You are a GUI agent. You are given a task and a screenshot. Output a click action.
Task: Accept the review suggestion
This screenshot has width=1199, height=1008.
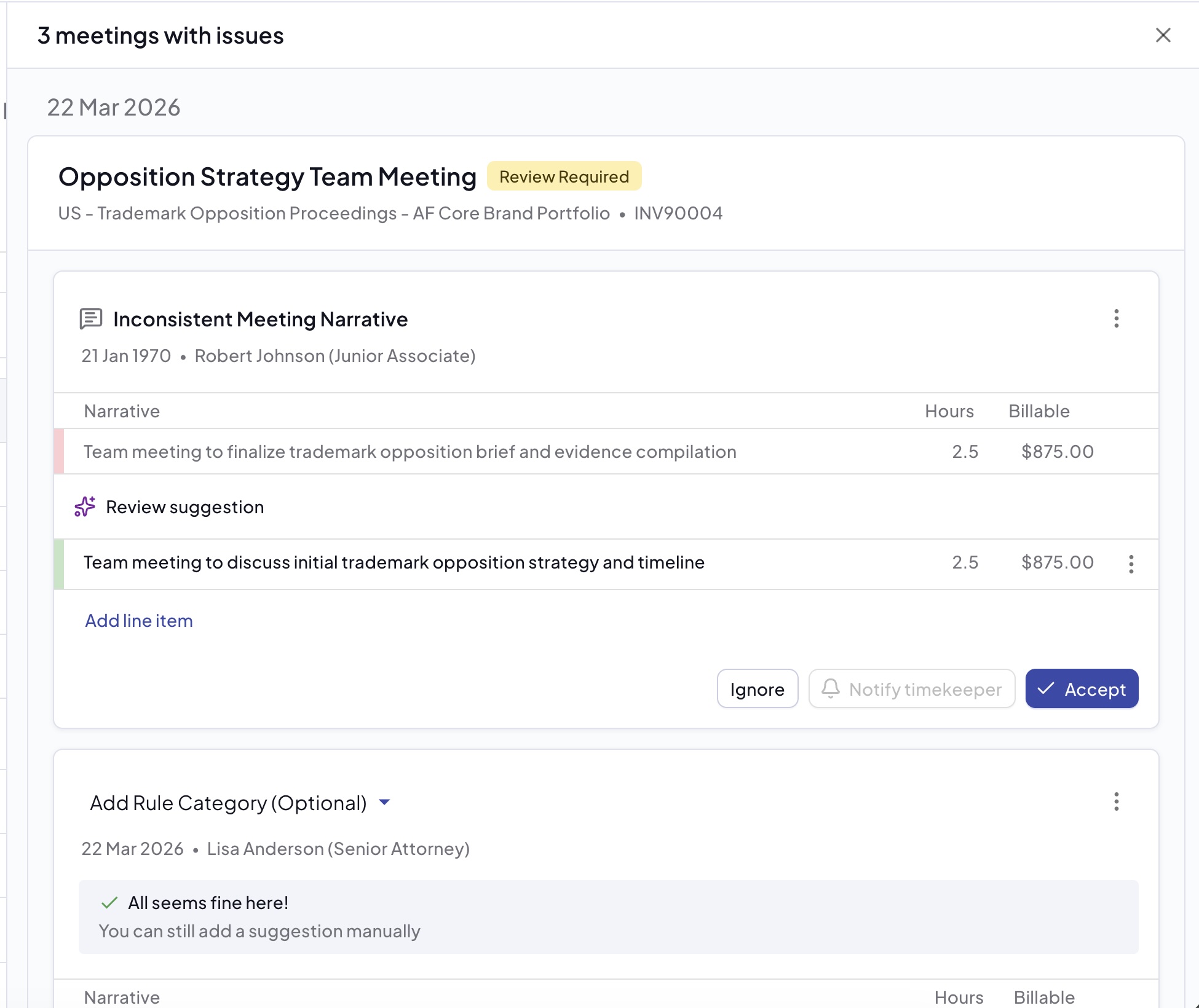(1082, 688)
